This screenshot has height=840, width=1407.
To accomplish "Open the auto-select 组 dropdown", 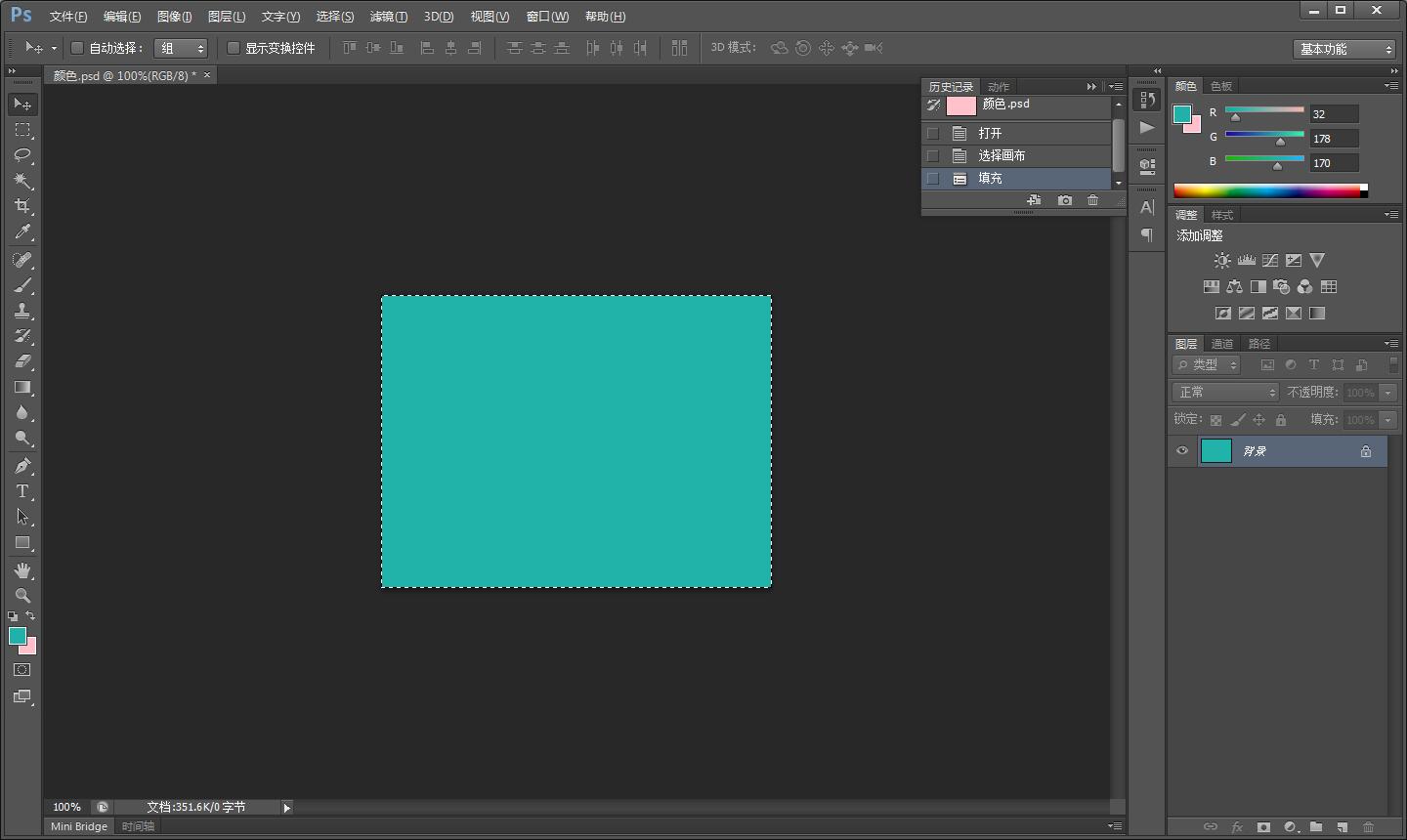I will coord(181,48).
